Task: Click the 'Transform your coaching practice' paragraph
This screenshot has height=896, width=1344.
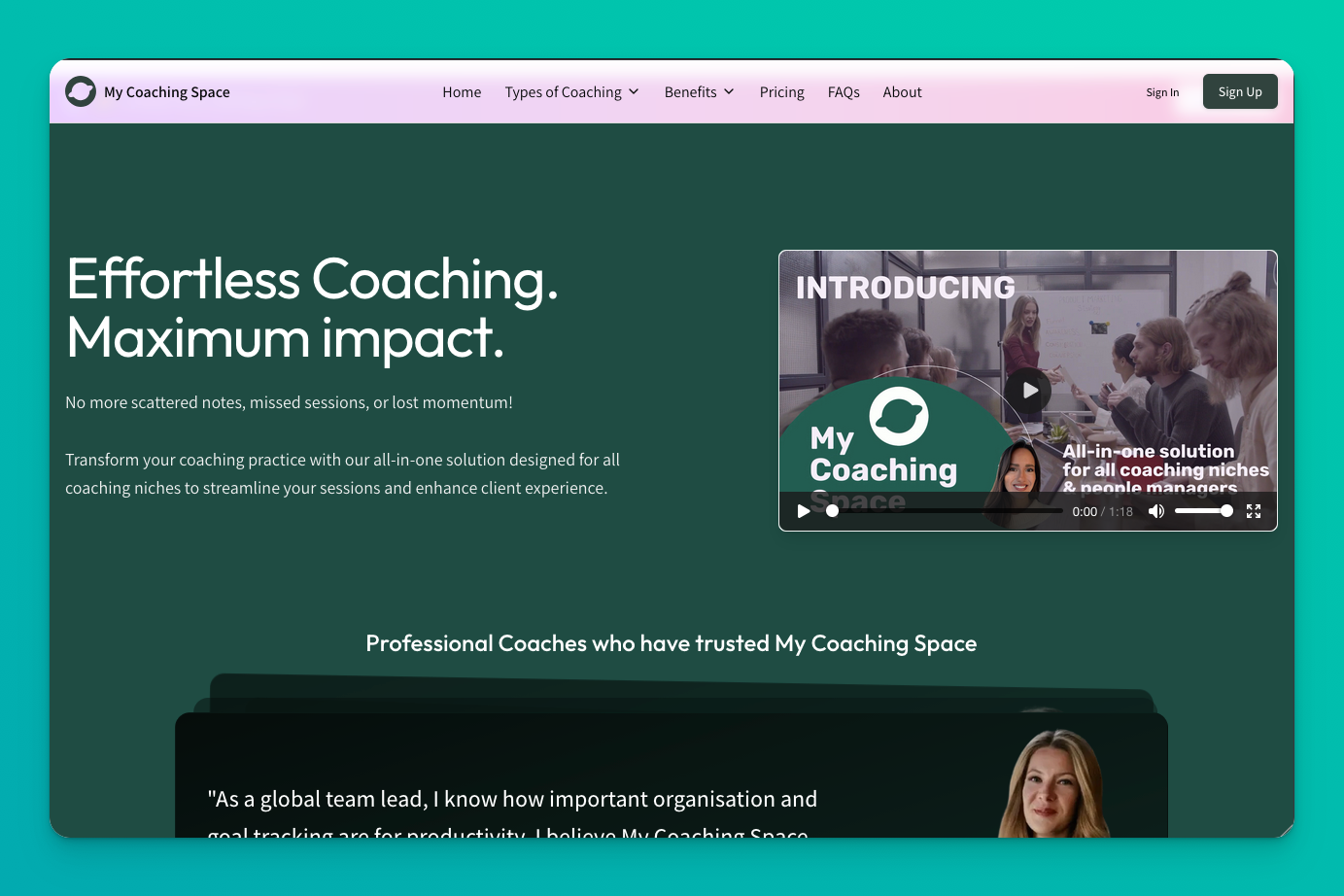Action: tap(342, 474)
